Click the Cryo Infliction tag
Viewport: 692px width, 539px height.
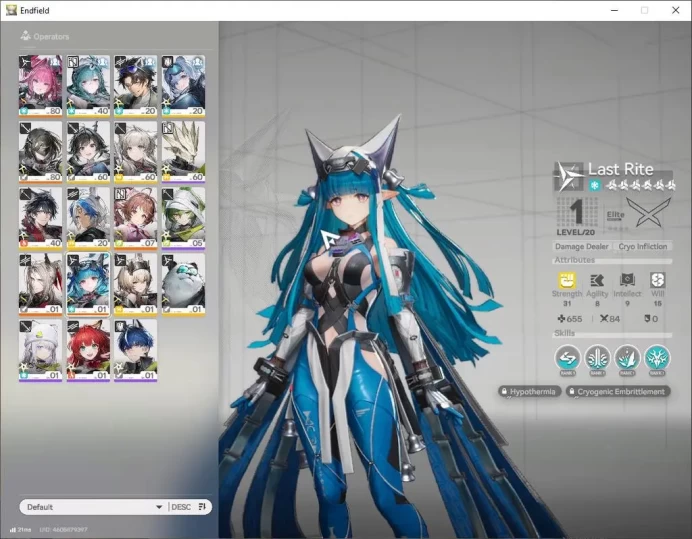(x=643, y=246)
